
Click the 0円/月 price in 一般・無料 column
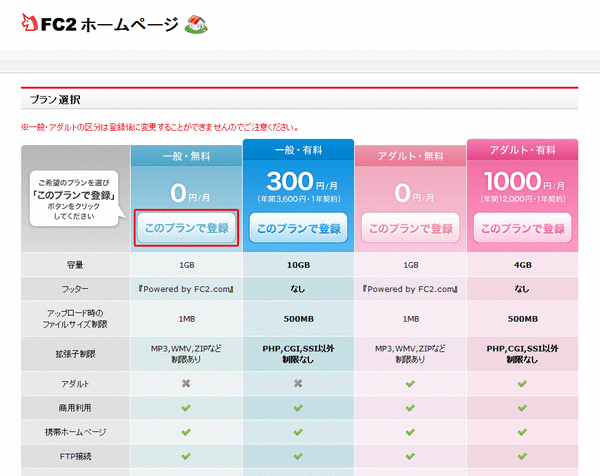coord(190,193)
